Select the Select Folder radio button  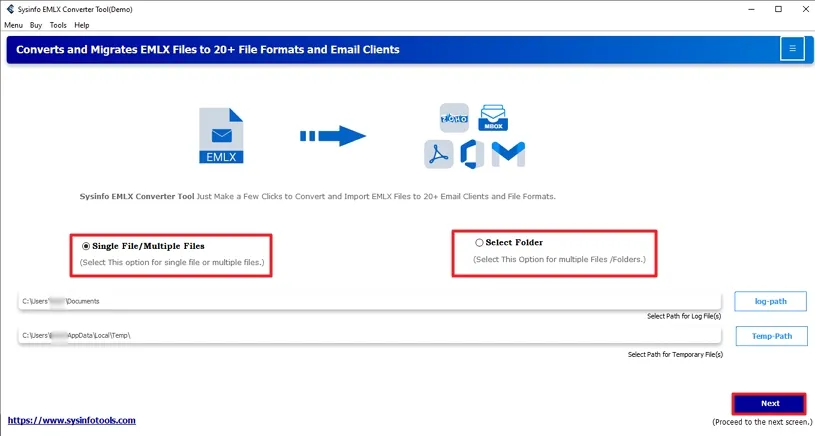click(x=479, y=242)
